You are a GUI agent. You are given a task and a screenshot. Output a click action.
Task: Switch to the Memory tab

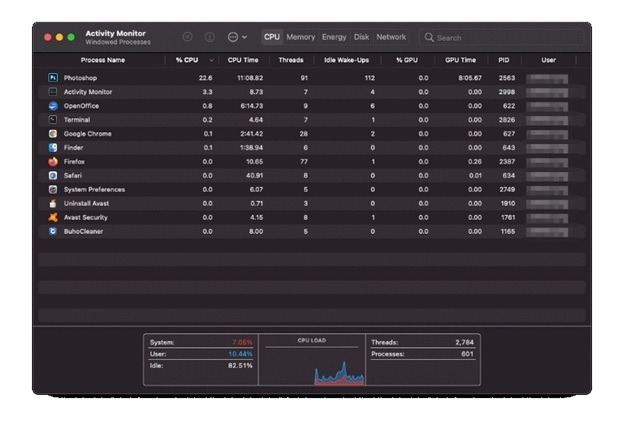pyautogui.click(x=300, y=37)
